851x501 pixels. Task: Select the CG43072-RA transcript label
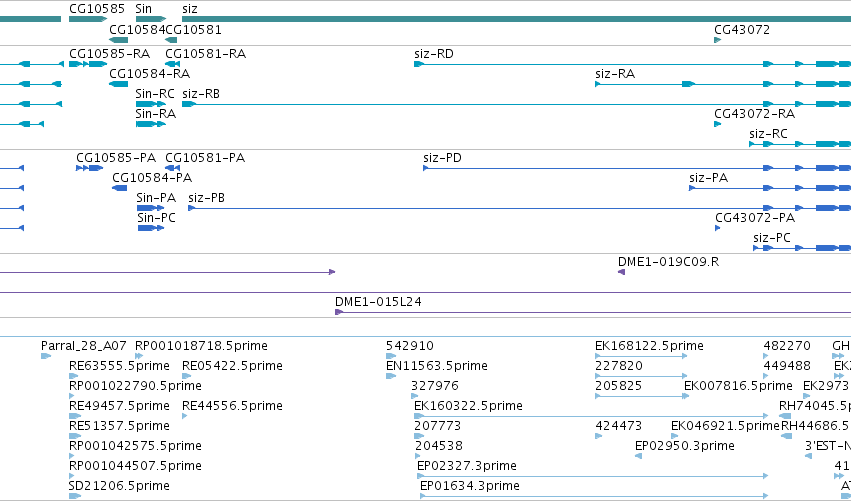pyautogui.click(x=754, y=114)
